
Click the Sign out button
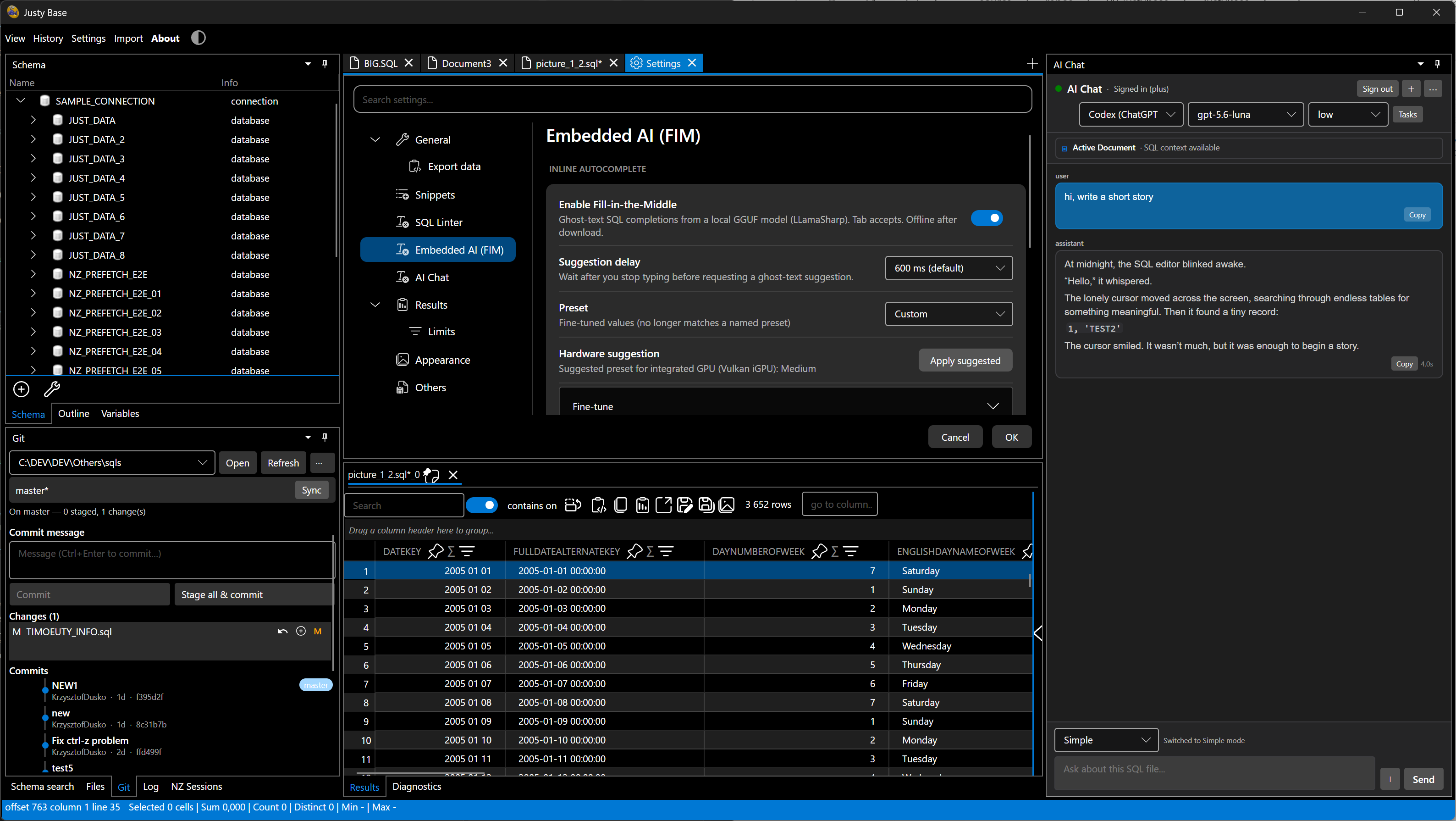click(1377, 89)
